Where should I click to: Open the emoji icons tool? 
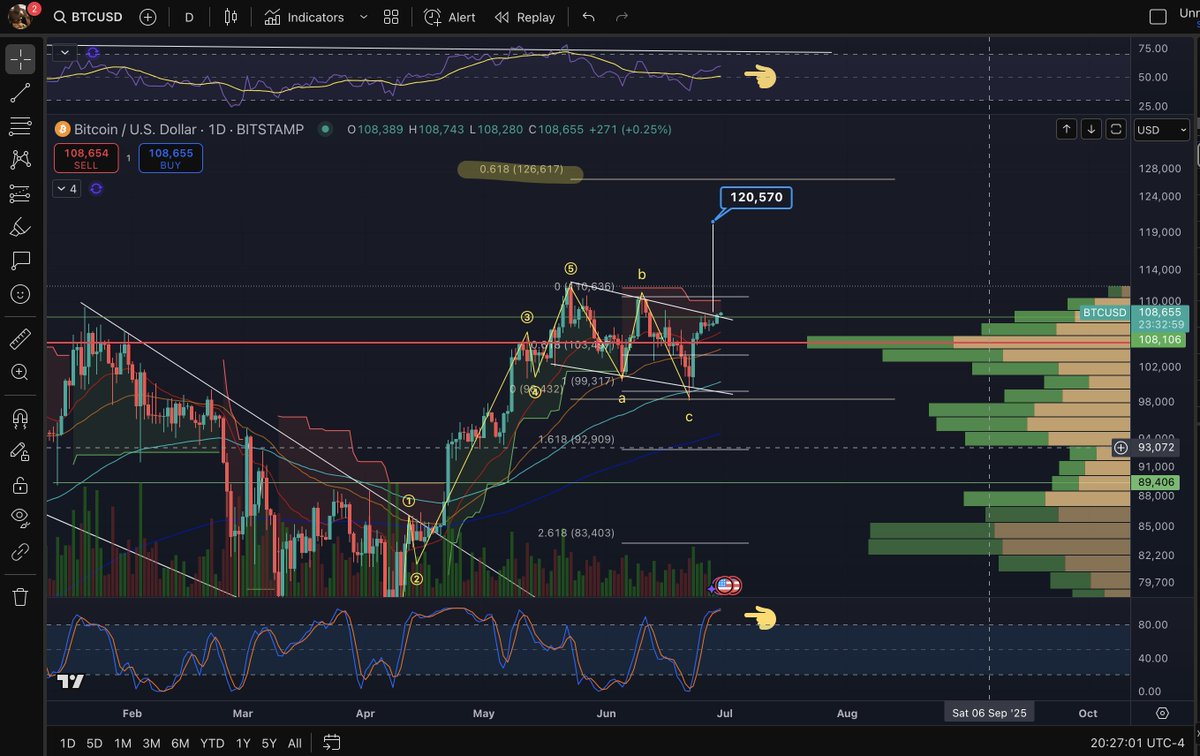pyautogui.click(x=20, y=294)
